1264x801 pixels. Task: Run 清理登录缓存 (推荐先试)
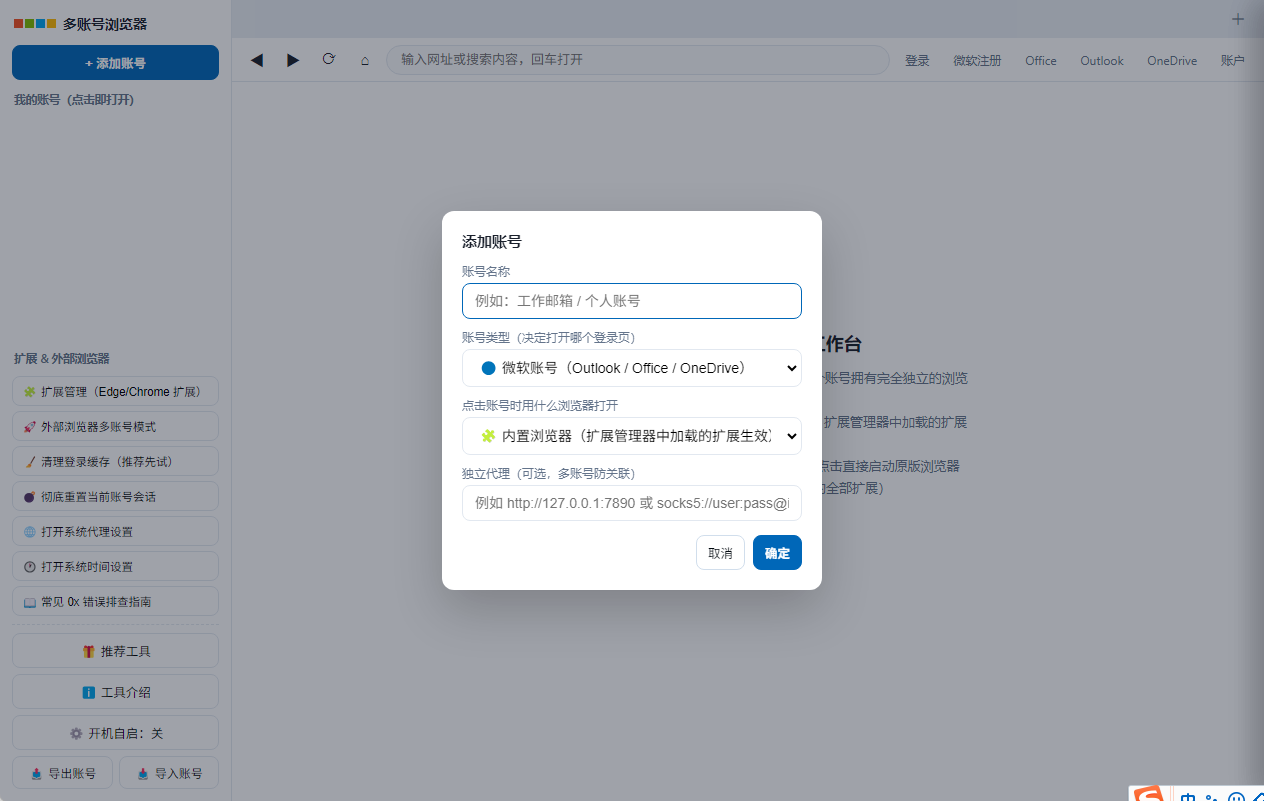click(115, 462)
